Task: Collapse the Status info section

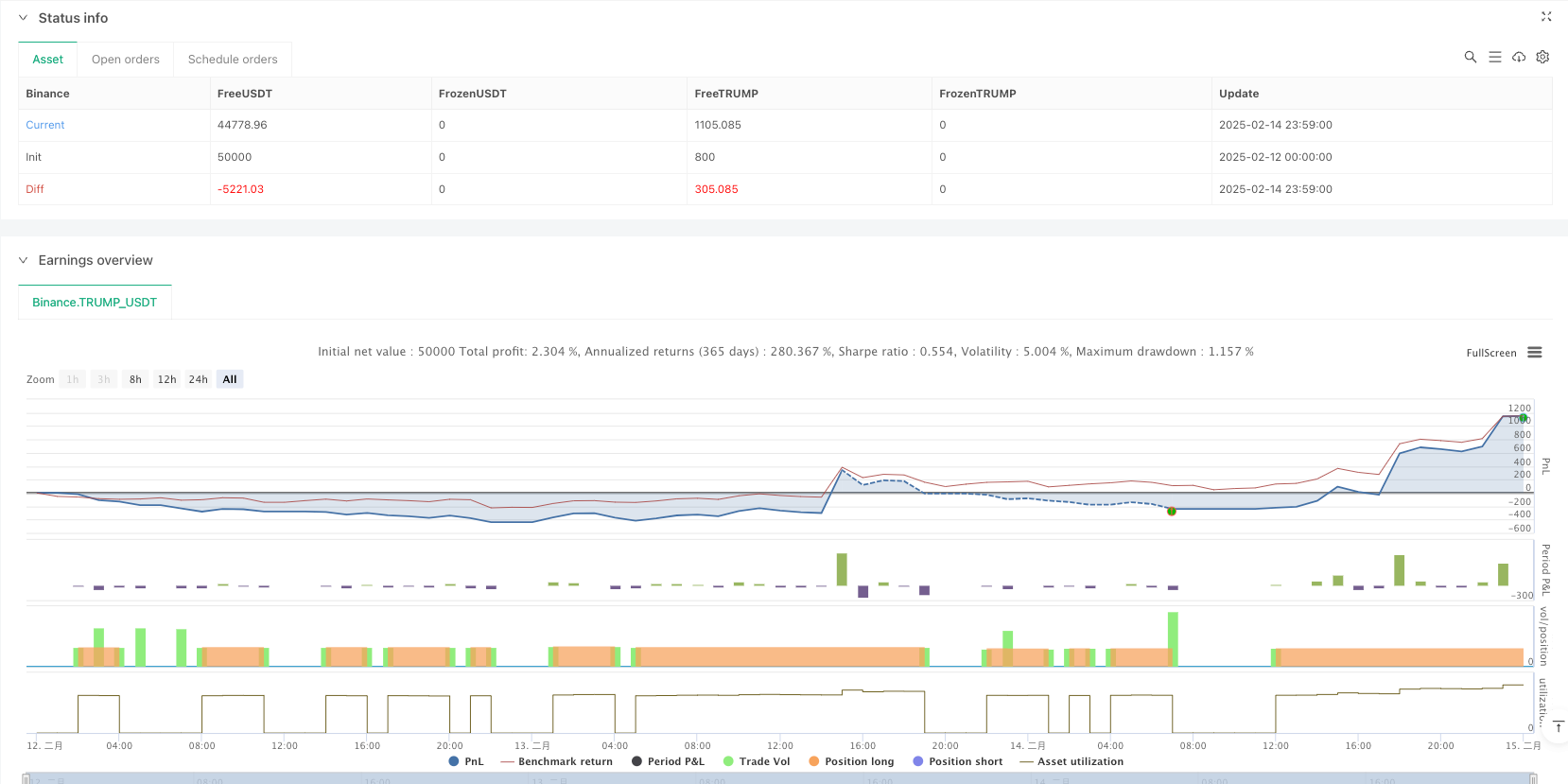Action: (x=24, y=18)
